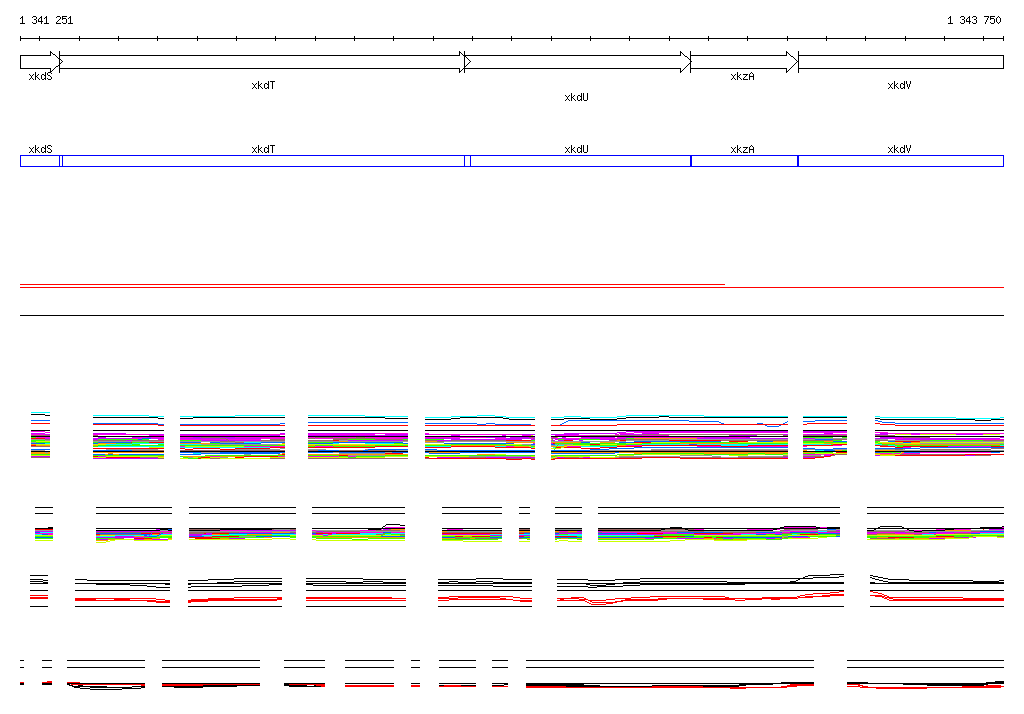This screenshot has width=1024, height=714.
Task: Click the xkdS label above the blue box
Action: [40, 149]
